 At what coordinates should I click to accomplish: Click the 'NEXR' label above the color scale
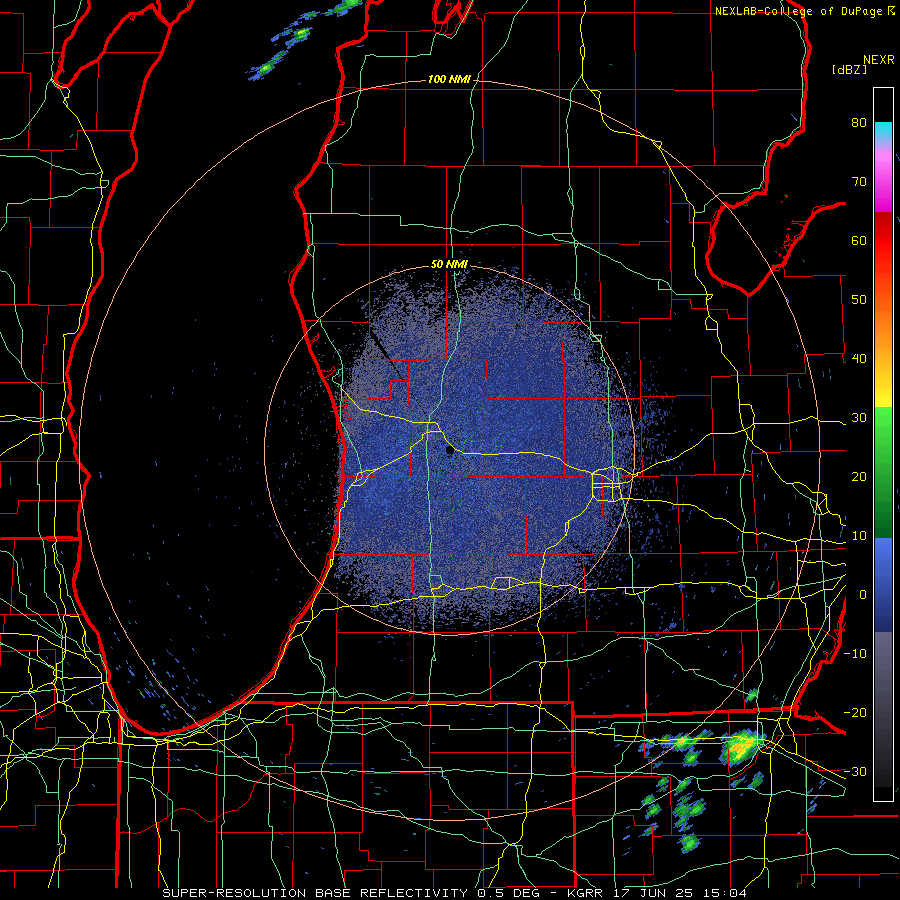point(879,60)
